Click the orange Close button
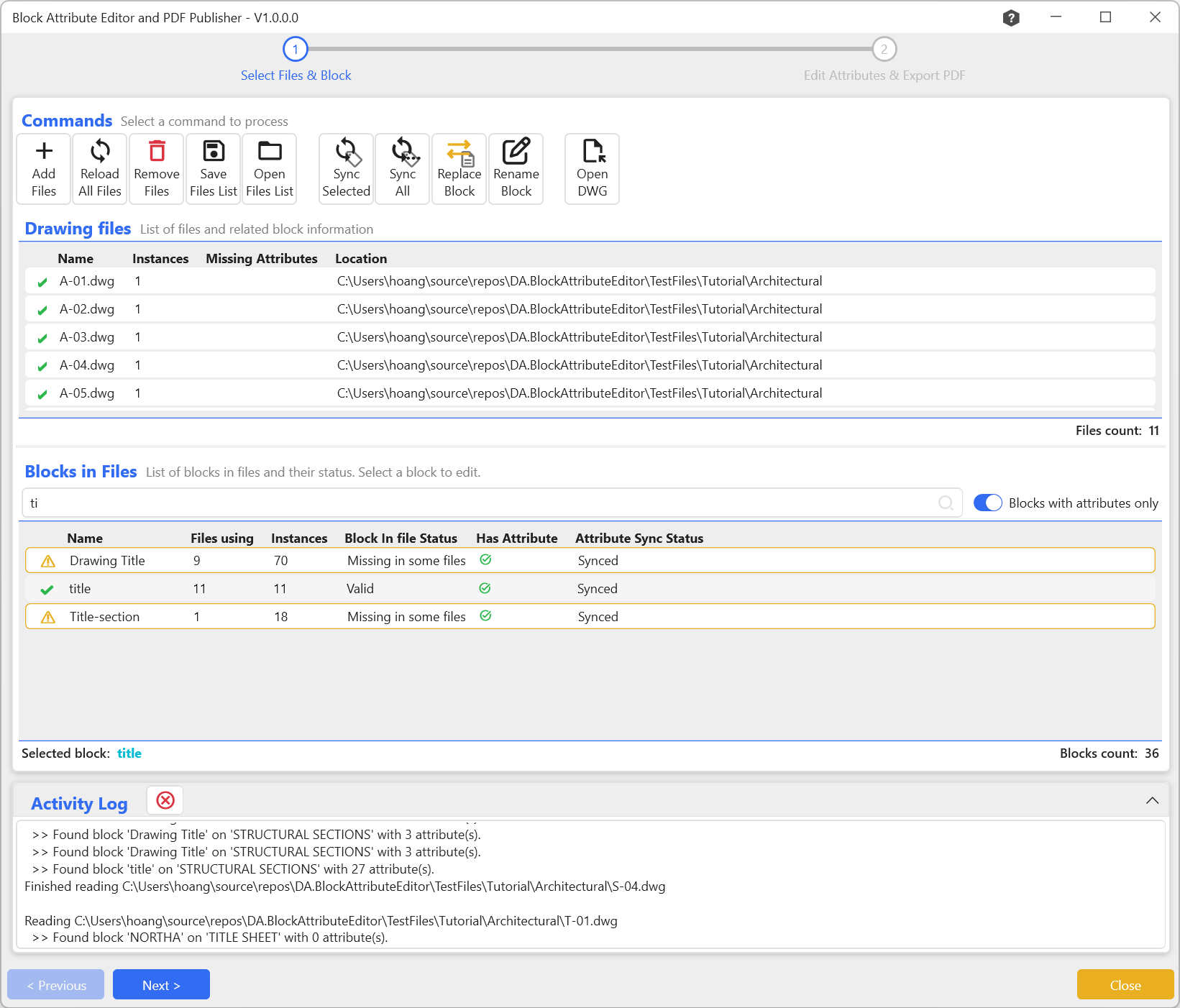 pyautogui.click(x=1125, y=985)
